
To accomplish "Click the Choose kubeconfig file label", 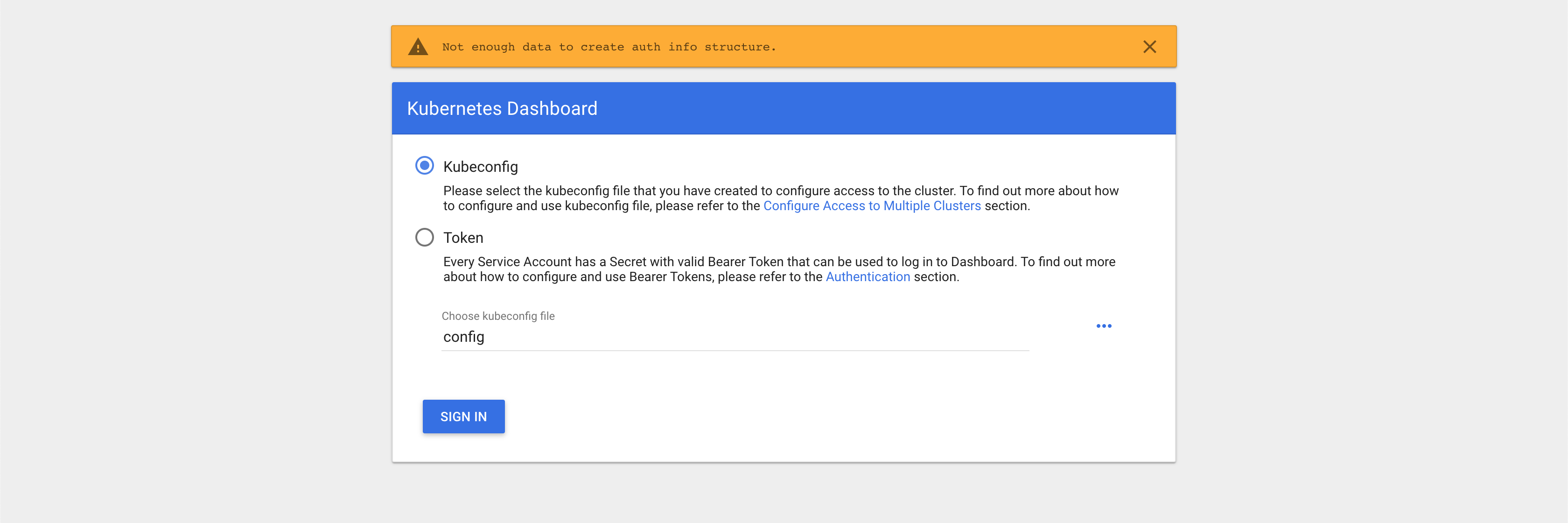I will (498, 316).
